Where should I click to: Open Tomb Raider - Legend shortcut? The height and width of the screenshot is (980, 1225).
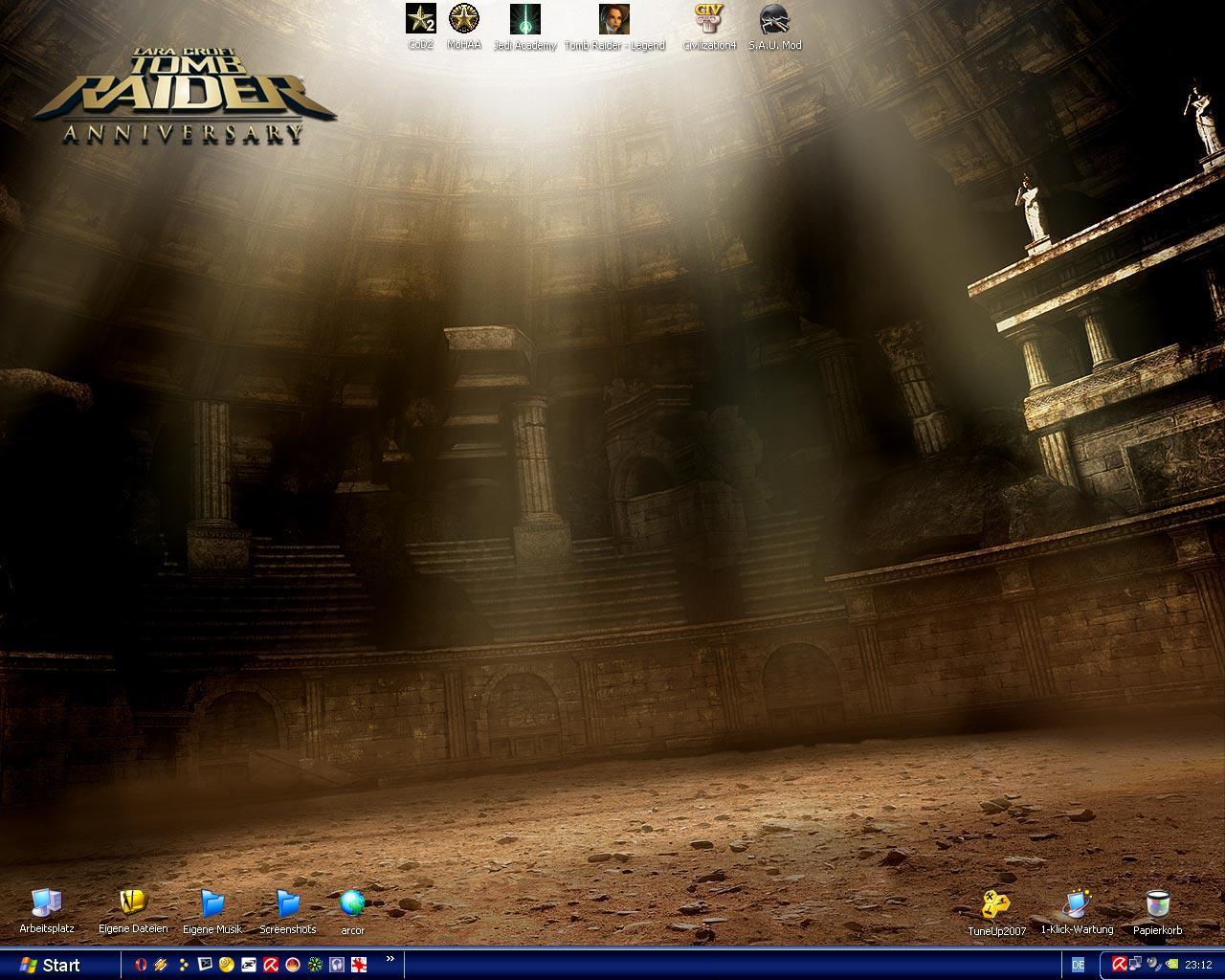coord(614,25)
